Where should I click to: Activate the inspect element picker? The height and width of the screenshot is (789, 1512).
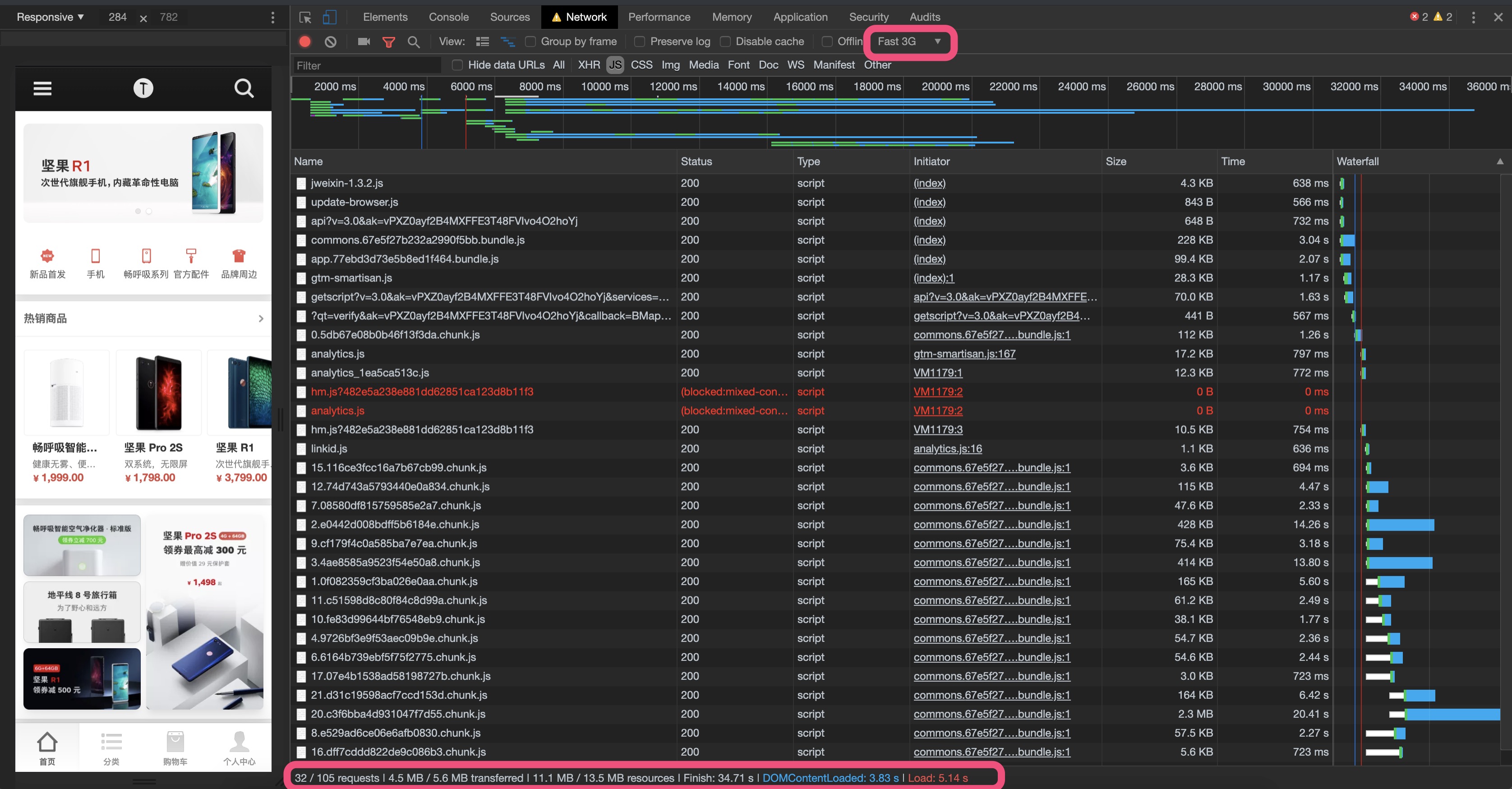coord(305,17)
